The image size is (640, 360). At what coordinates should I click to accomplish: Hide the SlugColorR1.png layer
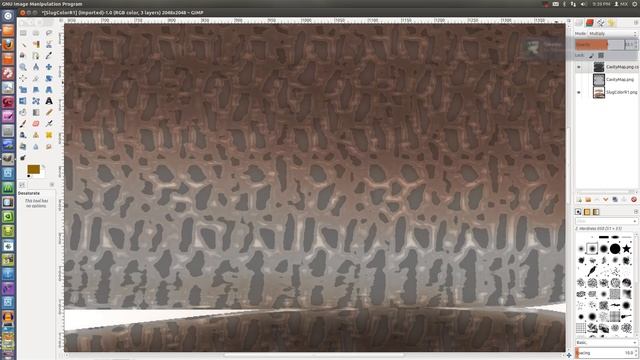[578, 92]
